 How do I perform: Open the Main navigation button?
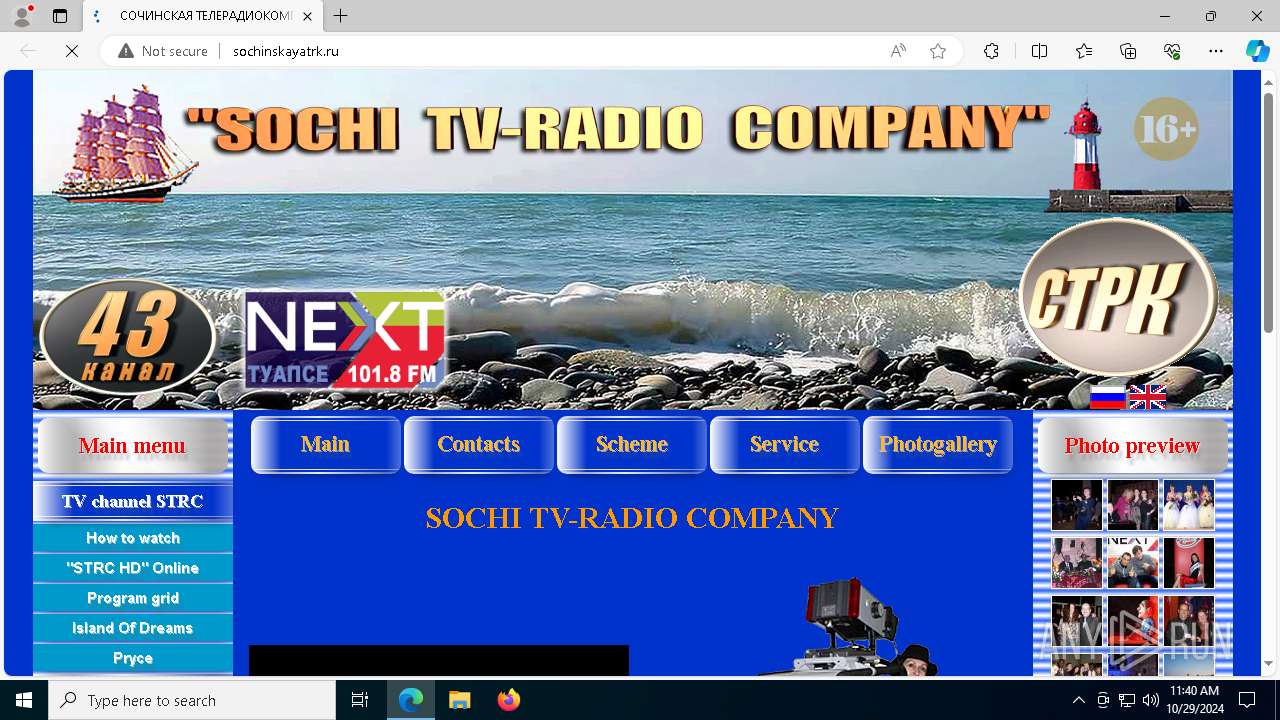coord(326,444)
